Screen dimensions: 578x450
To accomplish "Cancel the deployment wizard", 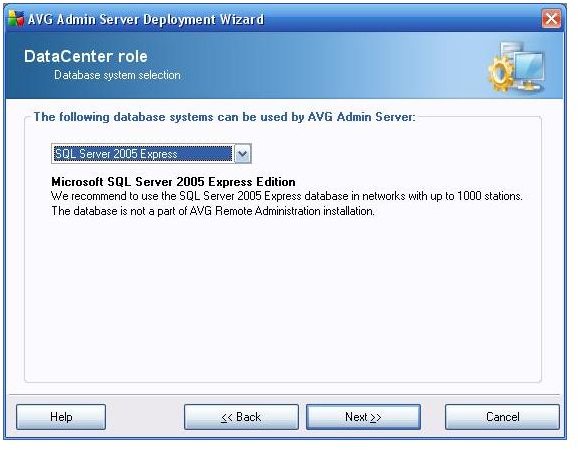I will tap(502, 417).
